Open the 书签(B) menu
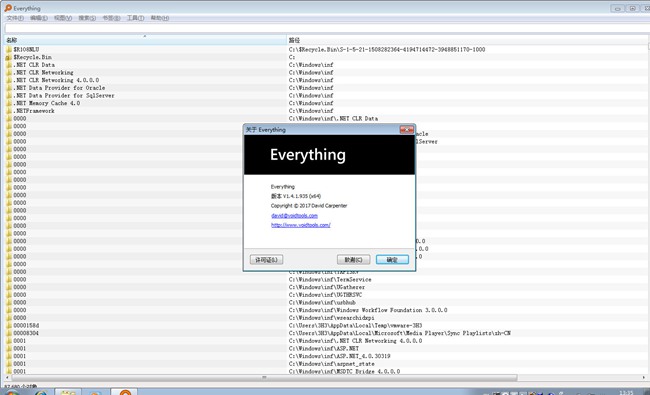This screenshot has width=650, height=395. (x=111, y=18)
